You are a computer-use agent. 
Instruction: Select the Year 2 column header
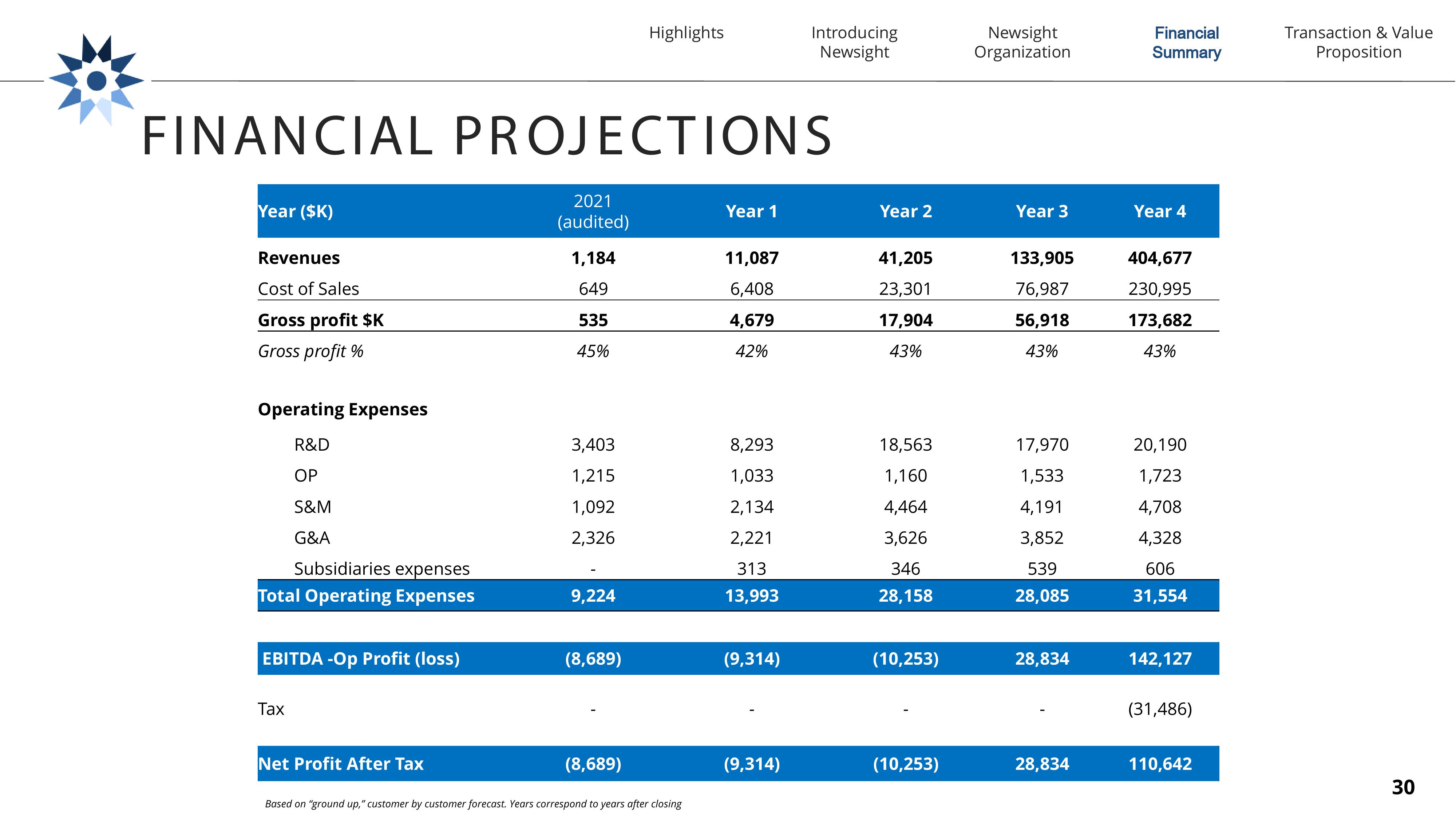[906, 211]
